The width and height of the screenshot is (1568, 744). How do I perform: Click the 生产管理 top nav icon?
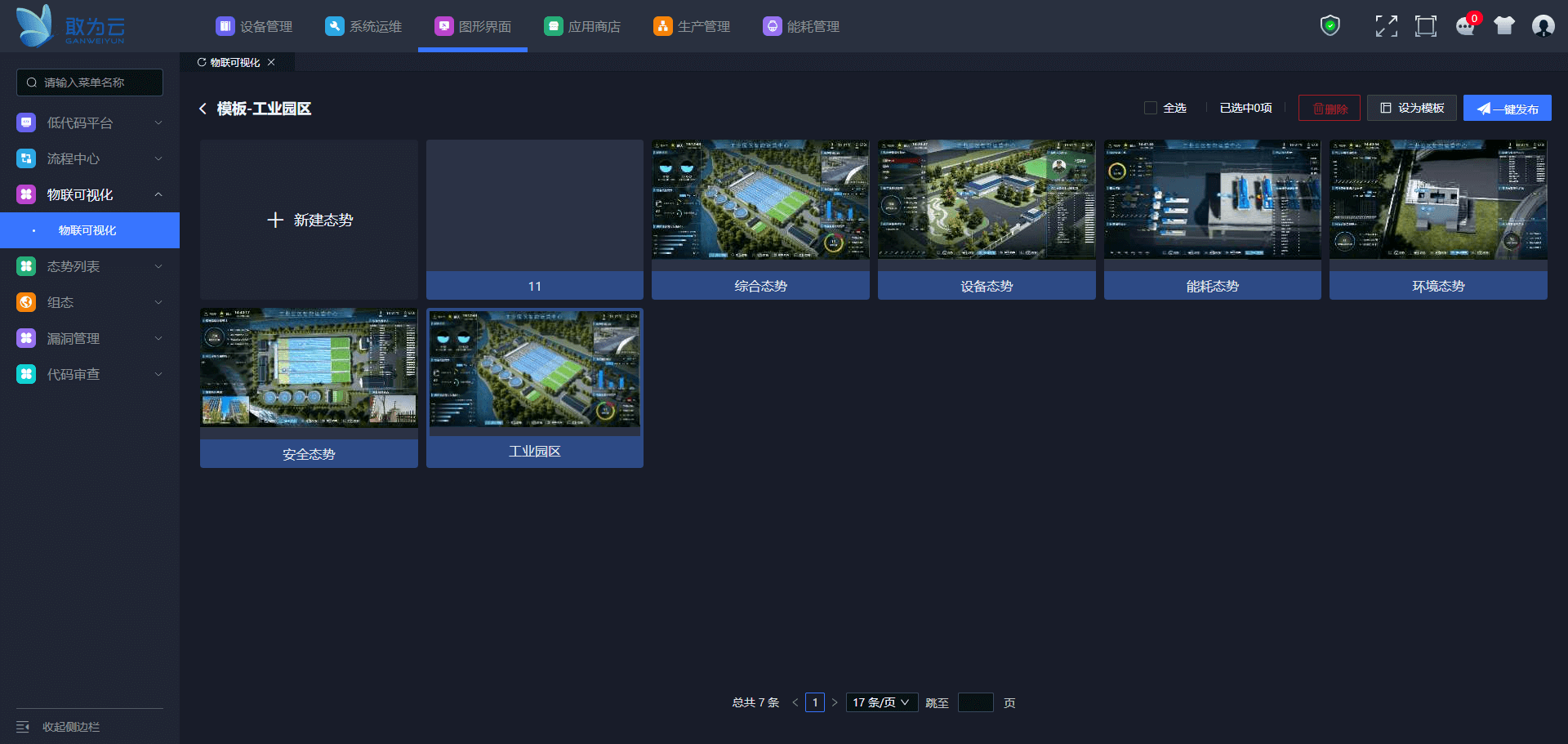coord(662,26)
